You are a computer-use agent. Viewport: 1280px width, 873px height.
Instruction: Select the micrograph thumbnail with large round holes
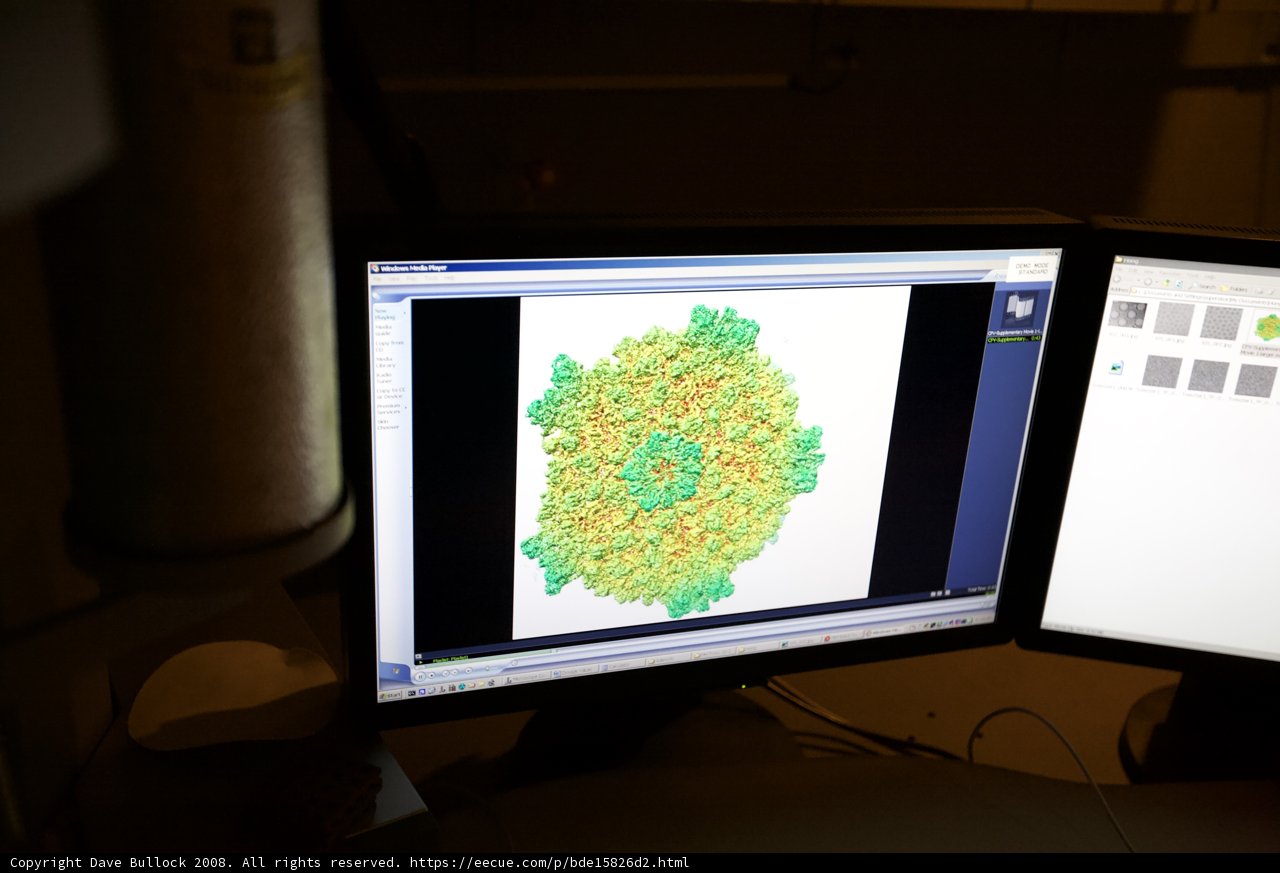click(1127, 314)
